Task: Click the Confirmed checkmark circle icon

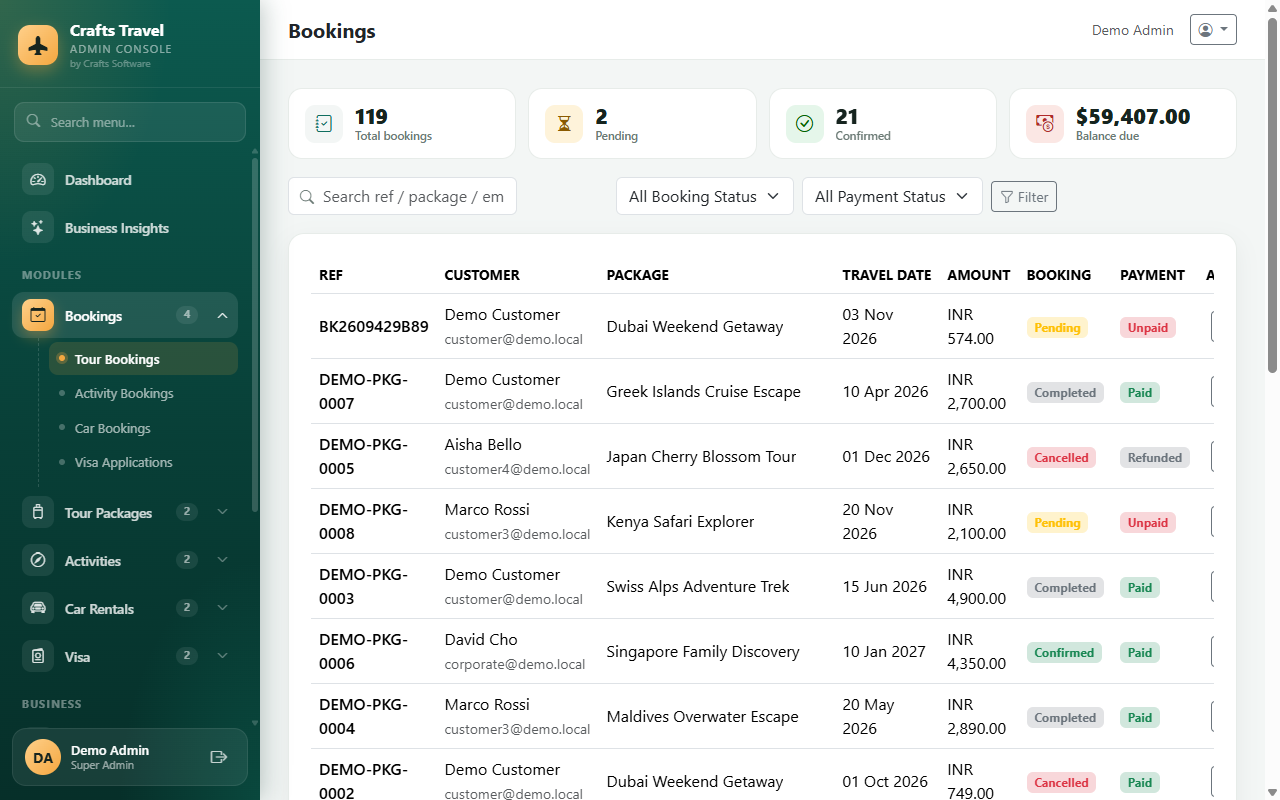Action: click(x=804, y=124)
